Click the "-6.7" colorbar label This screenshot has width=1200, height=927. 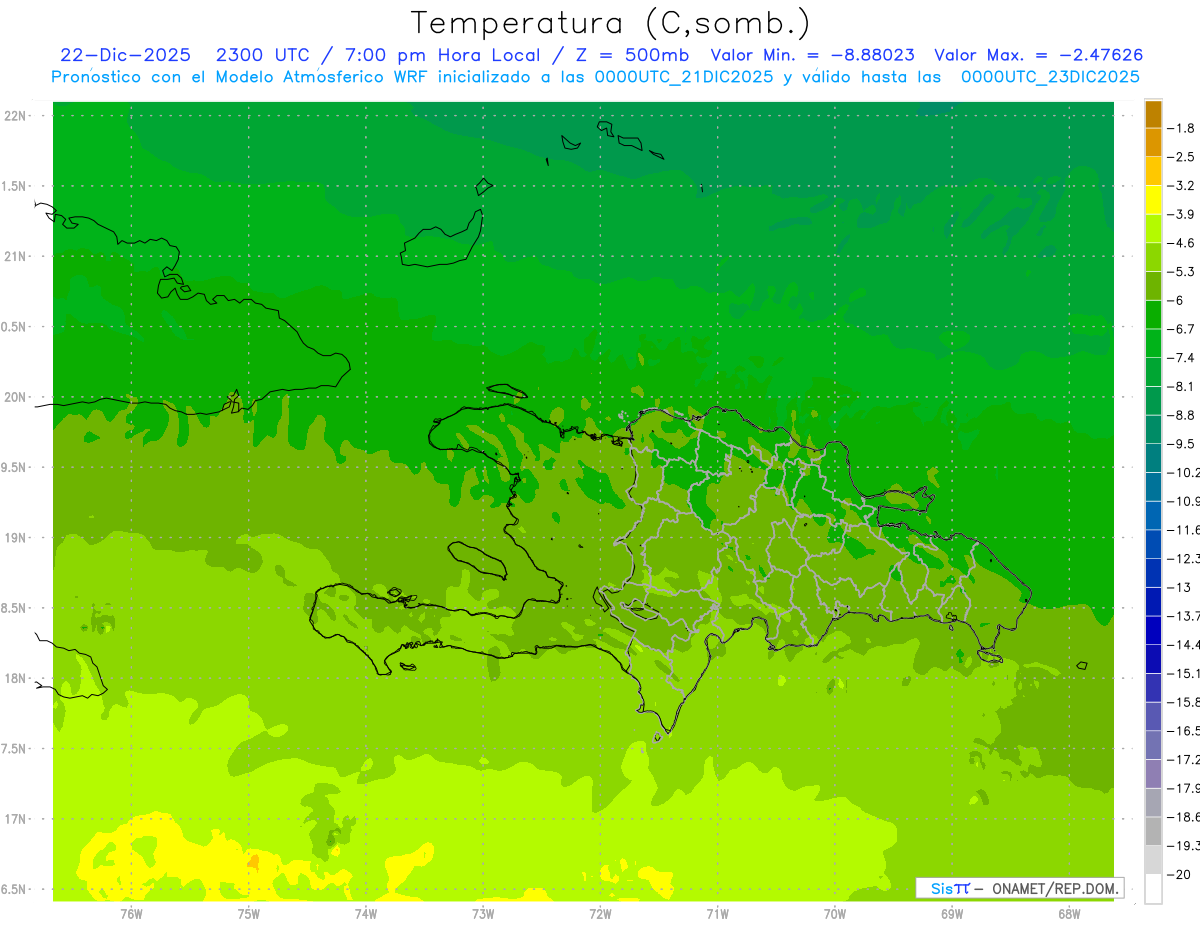(1181, 329)
